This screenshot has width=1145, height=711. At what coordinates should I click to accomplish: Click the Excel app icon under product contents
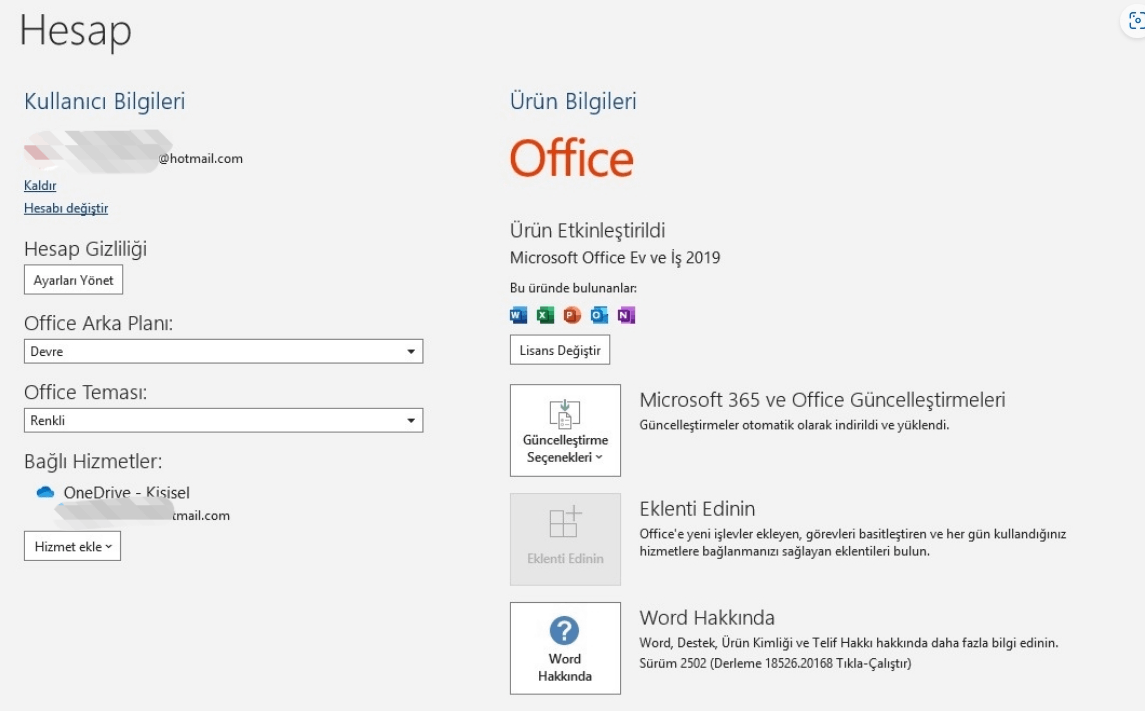(545, 315)
